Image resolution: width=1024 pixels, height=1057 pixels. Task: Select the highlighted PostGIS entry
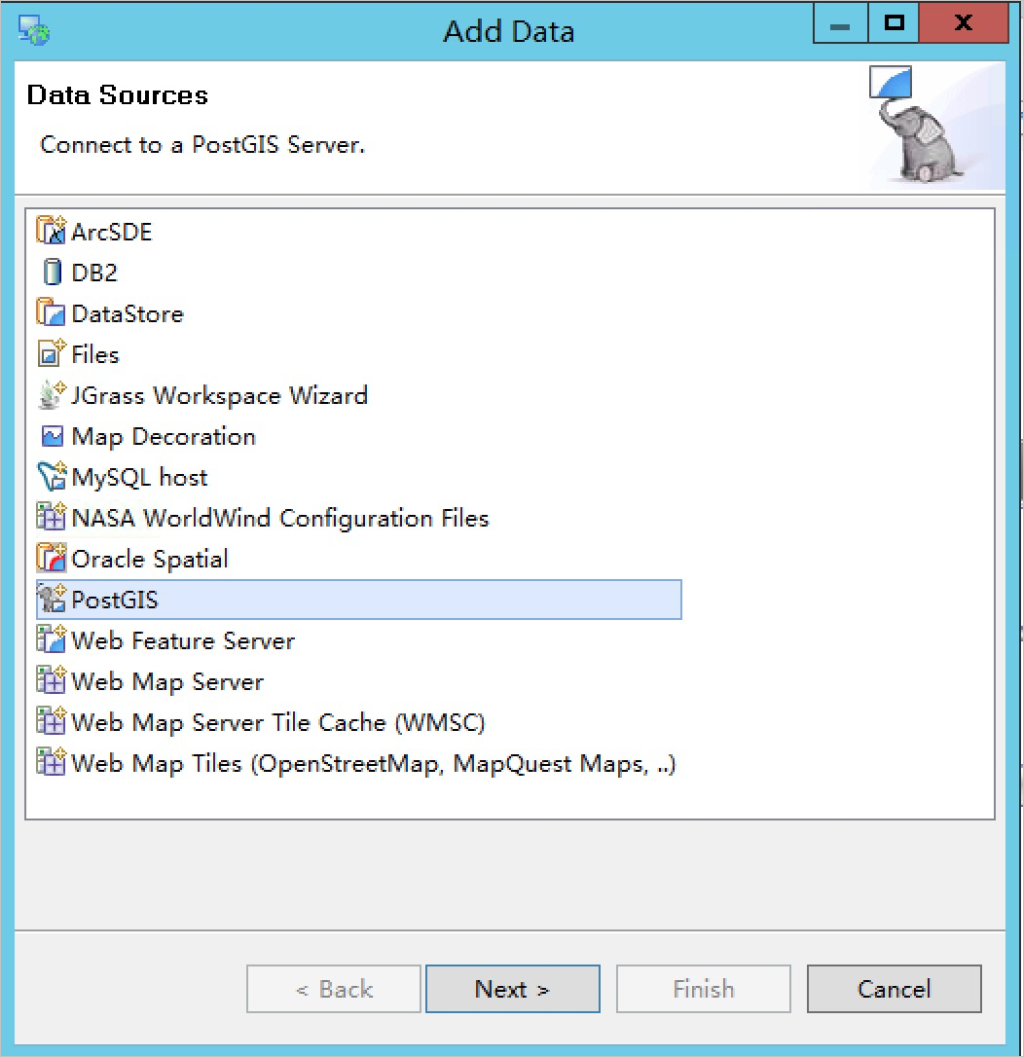[x=359, y=599]
